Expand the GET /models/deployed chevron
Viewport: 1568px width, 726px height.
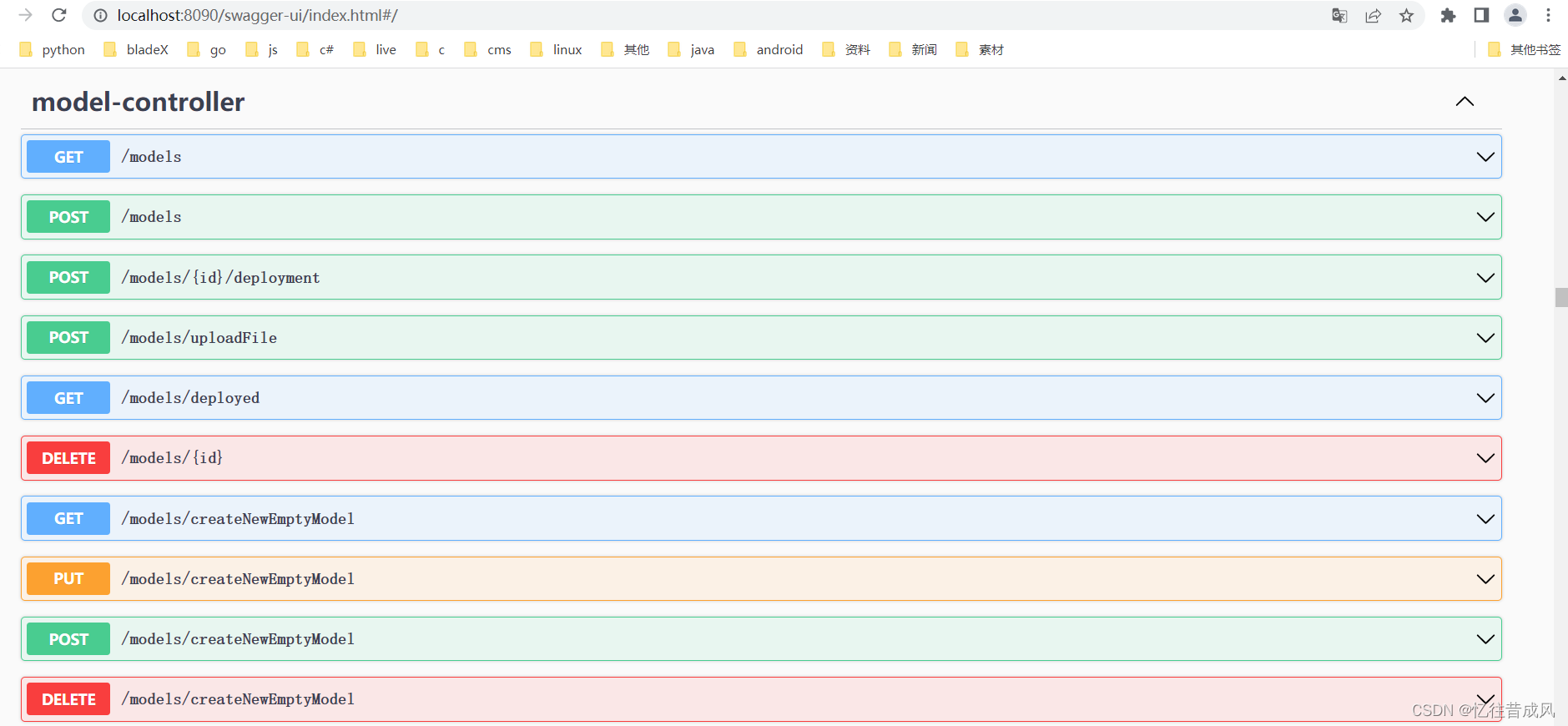click(x=1485, y=398)
